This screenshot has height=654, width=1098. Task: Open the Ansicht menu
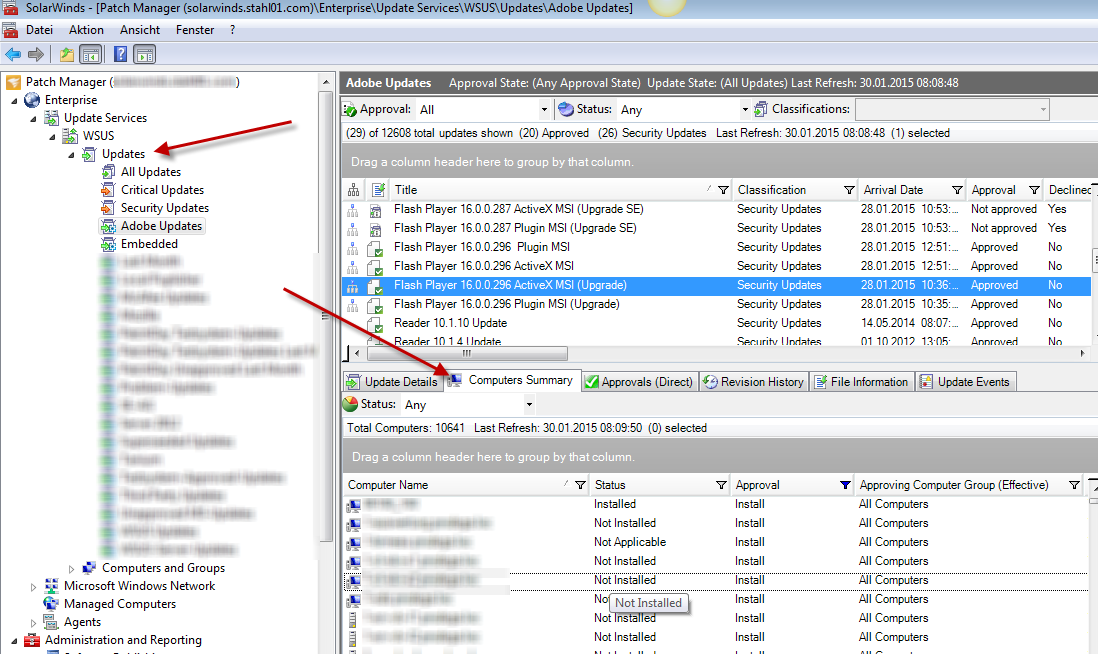[x=140, y=30]
